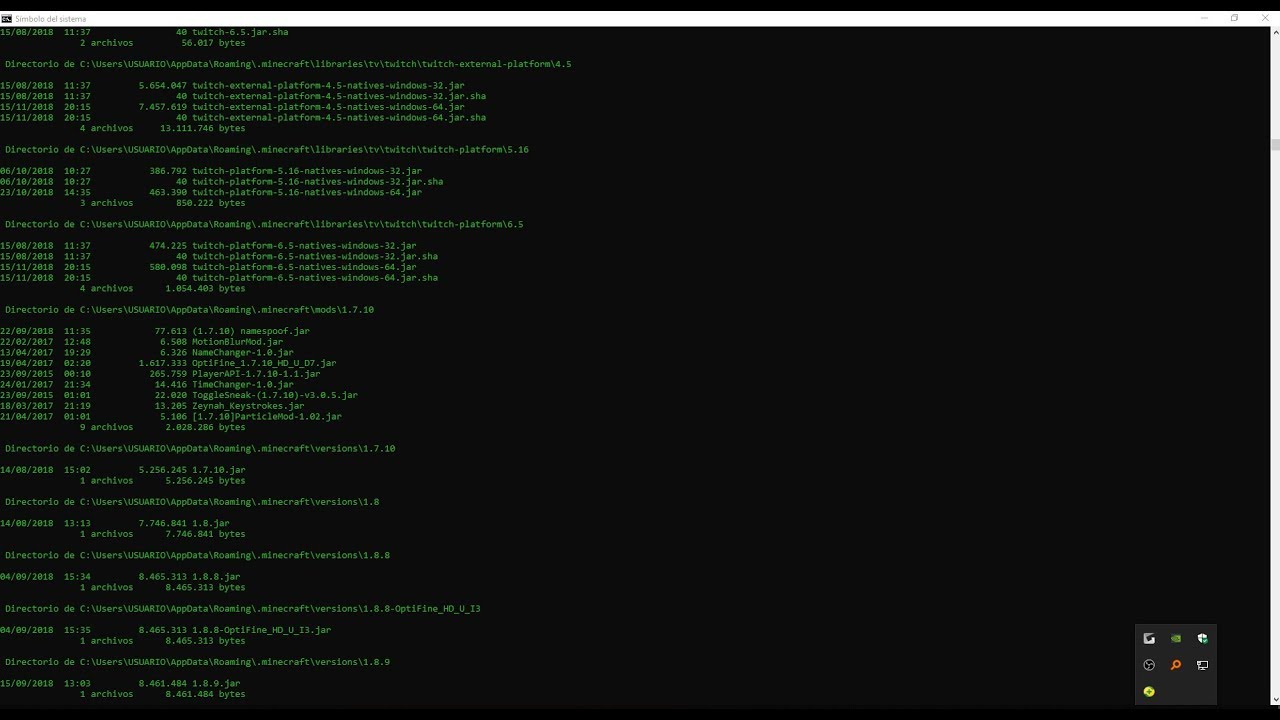Click file OptiFine_1.7.10_HD_U_D7.jar
This screenshot has width=1280, height=720.
(264, 363)
